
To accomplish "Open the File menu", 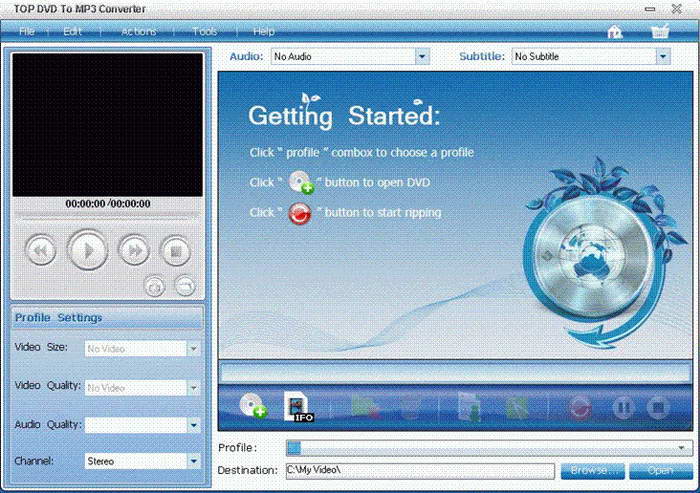I will pos(27,31).
